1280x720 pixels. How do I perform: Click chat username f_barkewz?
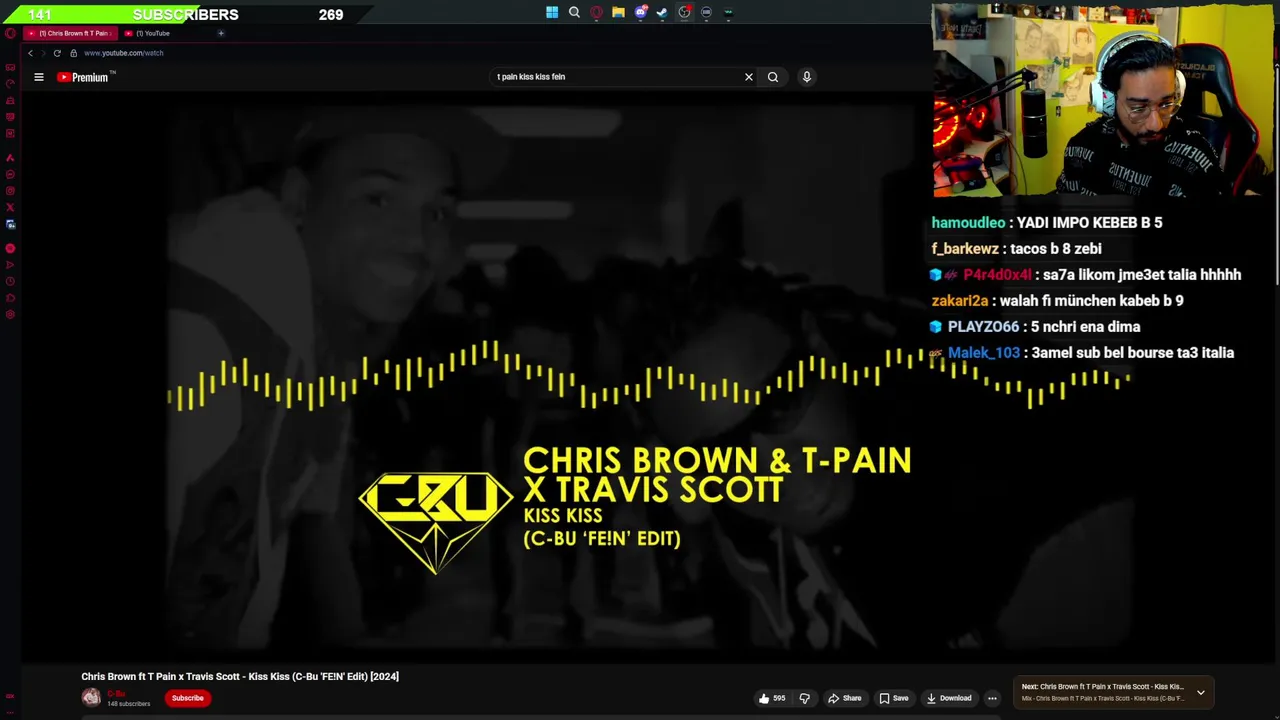(965, 249)
